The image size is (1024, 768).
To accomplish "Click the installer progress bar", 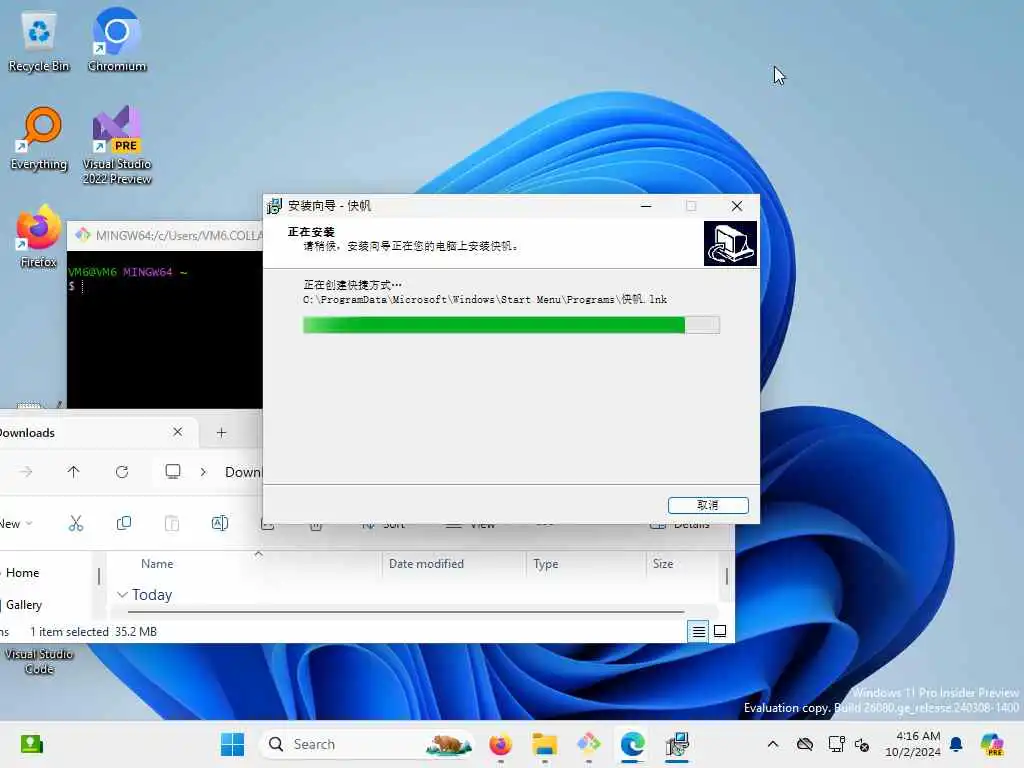I will (511, 325).
